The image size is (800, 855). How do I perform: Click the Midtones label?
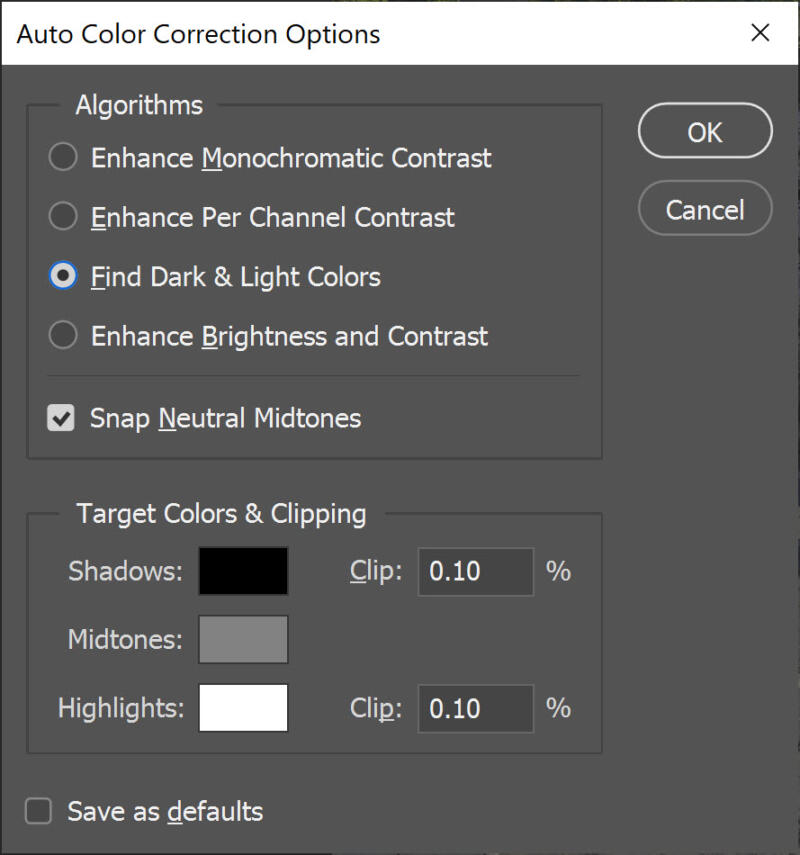[x=122, y=639]
